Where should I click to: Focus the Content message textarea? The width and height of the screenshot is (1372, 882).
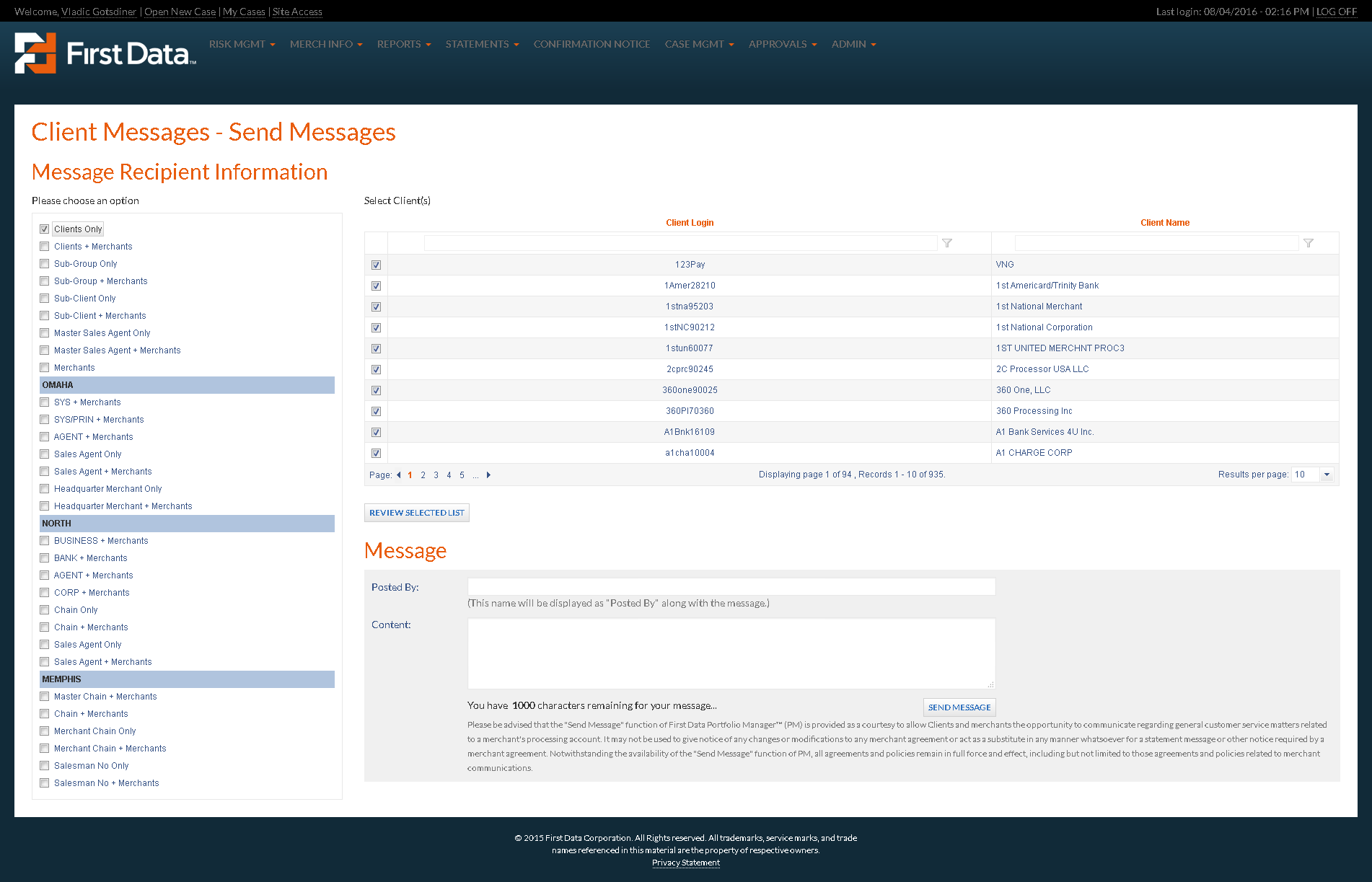tap(731, 653)
